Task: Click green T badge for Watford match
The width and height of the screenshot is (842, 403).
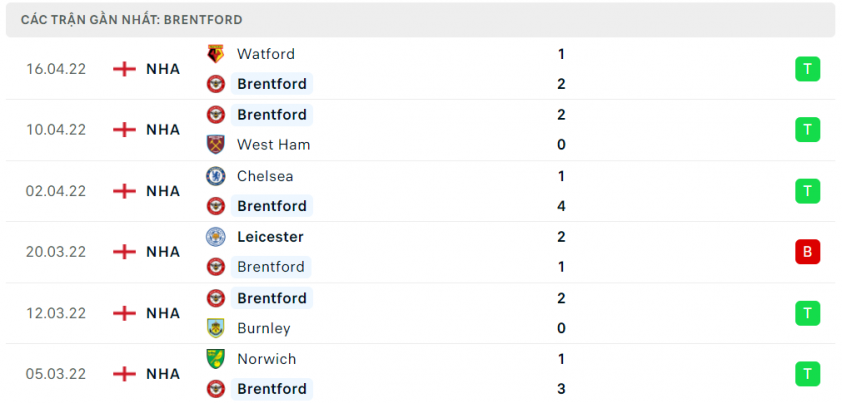Action: point(808,69)
